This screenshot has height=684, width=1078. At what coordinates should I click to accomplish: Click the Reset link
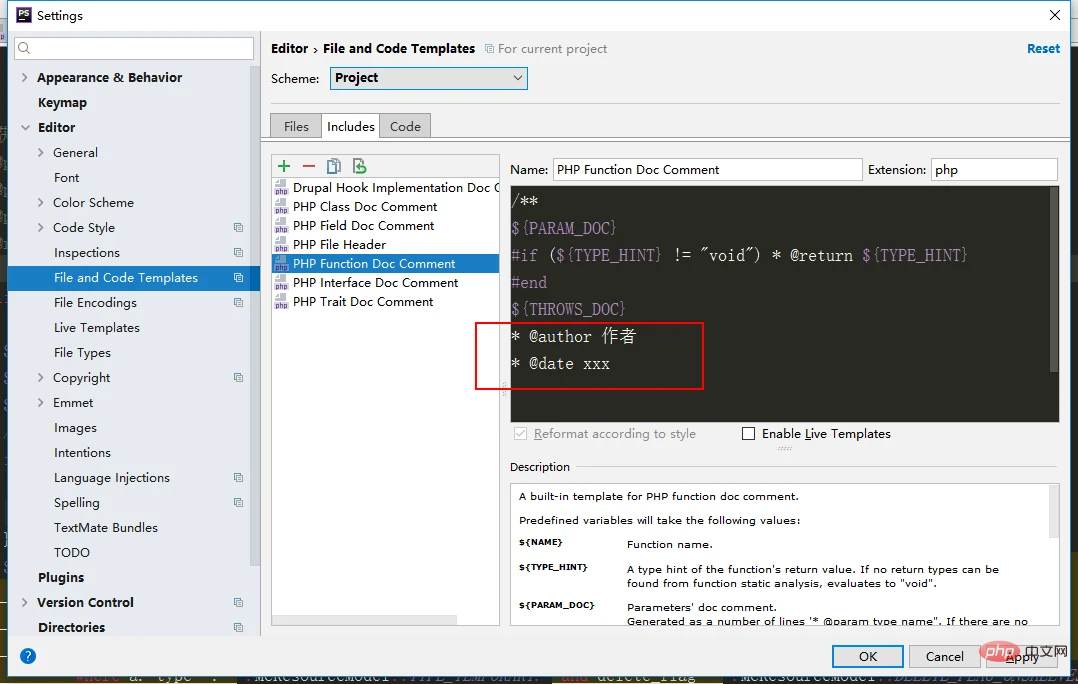coord(1043,49)
